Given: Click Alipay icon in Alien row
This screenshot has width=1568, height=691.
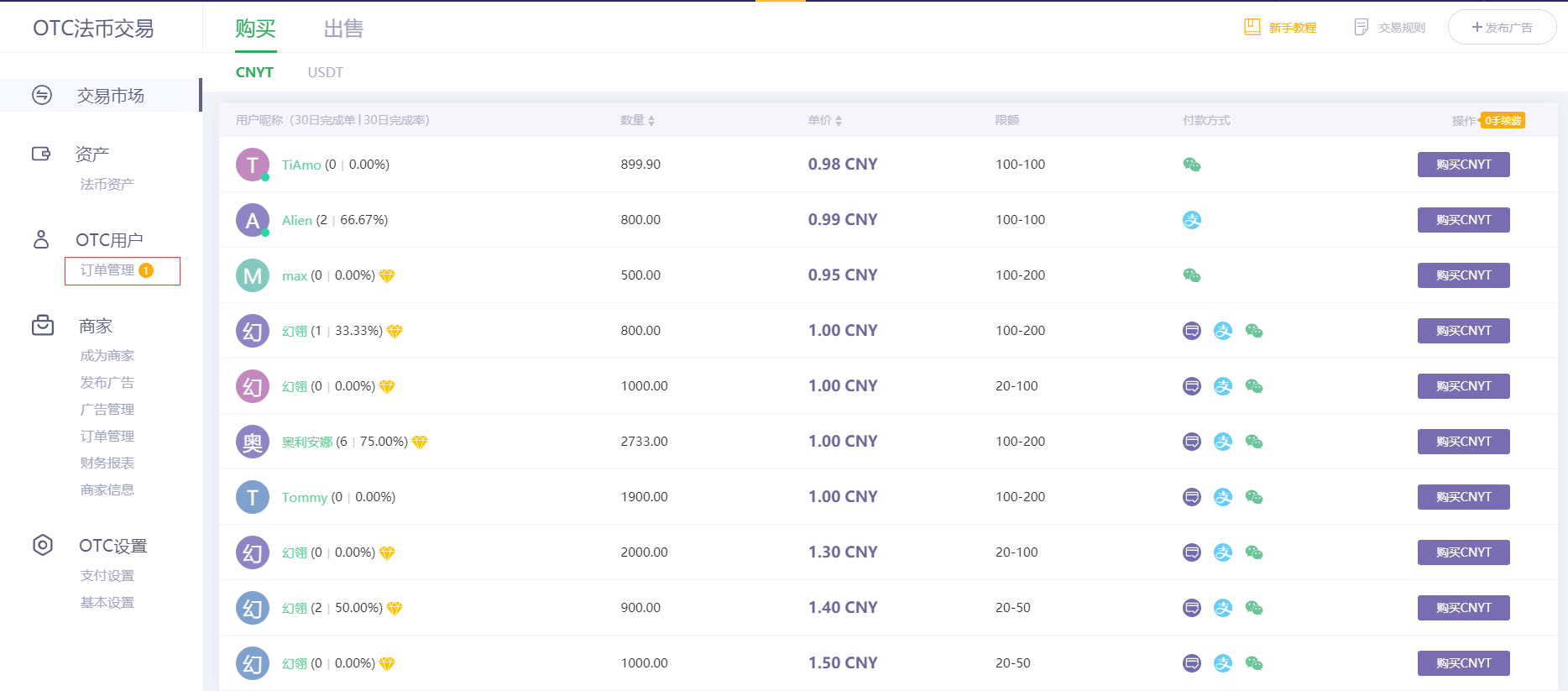Looking at the screenshot, I should [x=1192, y=220].
